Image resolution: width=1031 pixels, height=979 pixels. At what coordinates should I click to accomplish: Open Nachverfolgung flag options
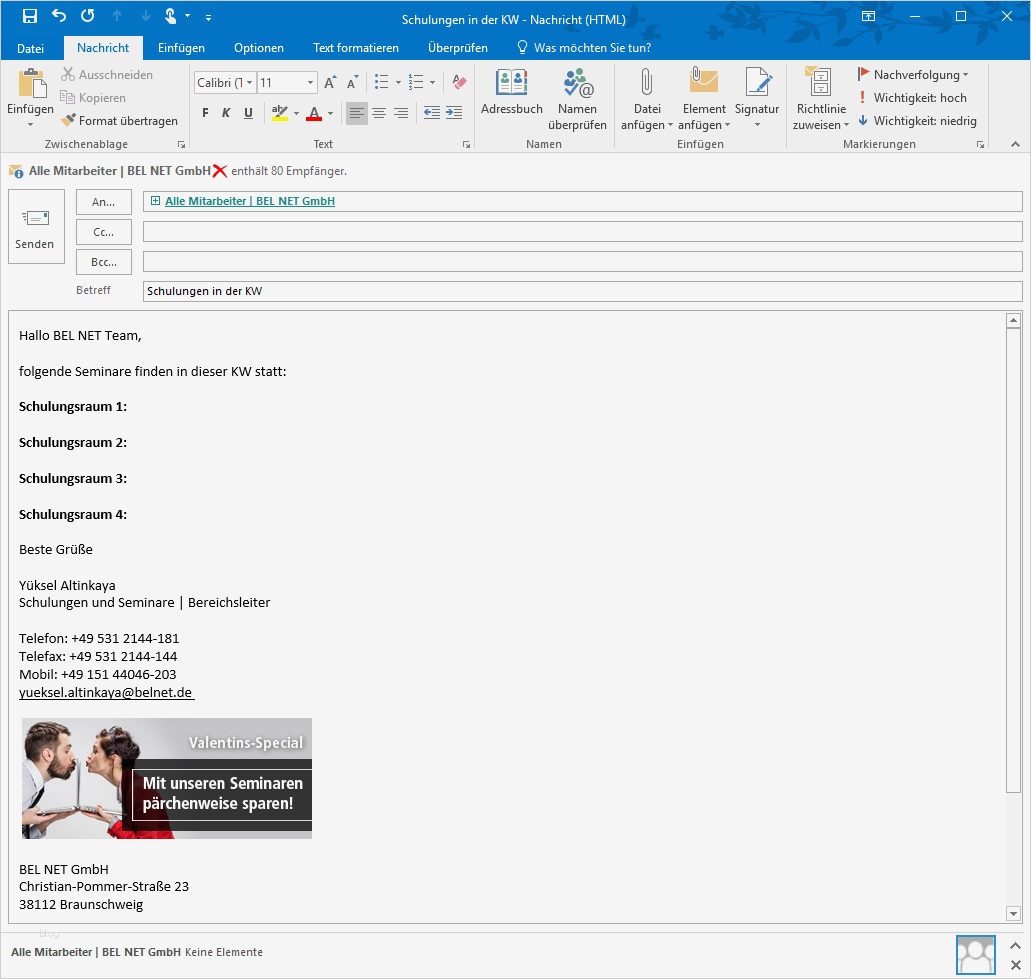click(913, 74)
